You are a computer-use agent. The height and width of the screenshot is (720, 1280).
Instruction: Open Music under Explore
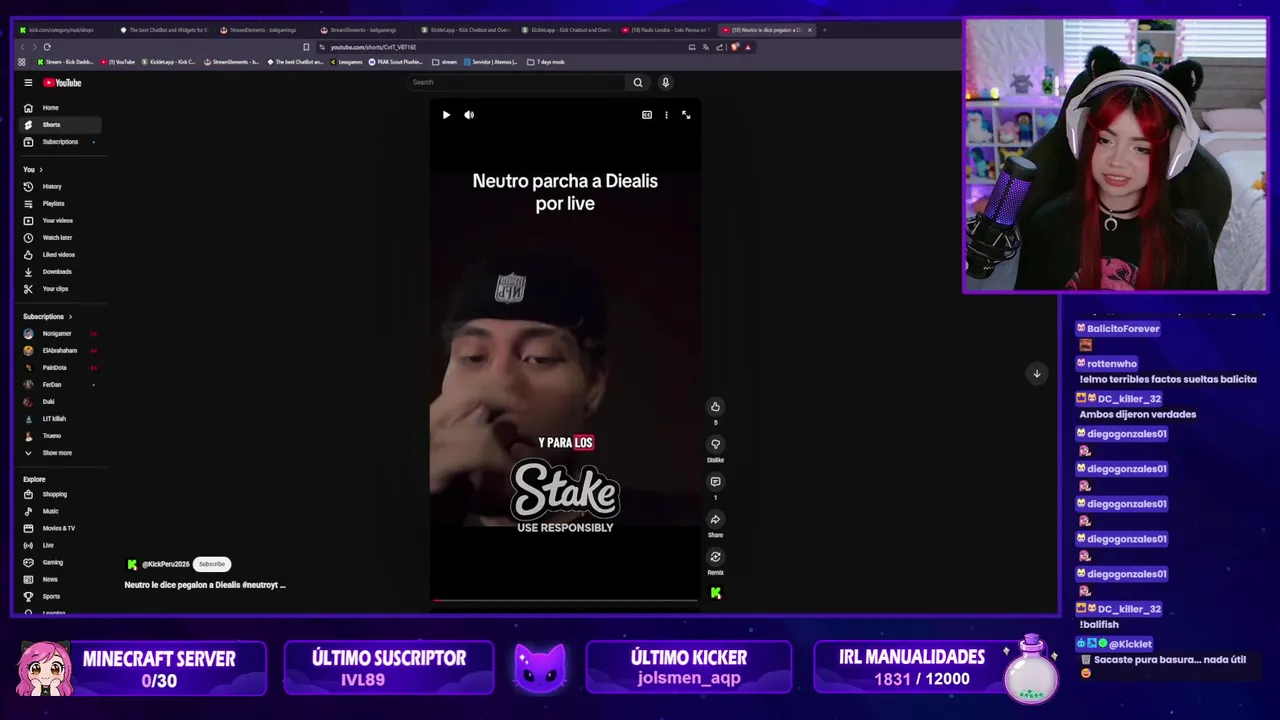[59, 512]
